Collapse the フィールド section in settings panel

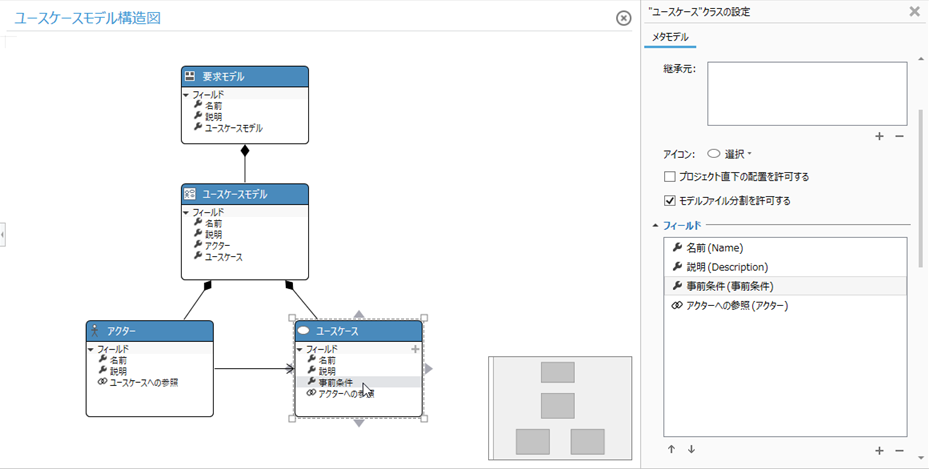655,226
